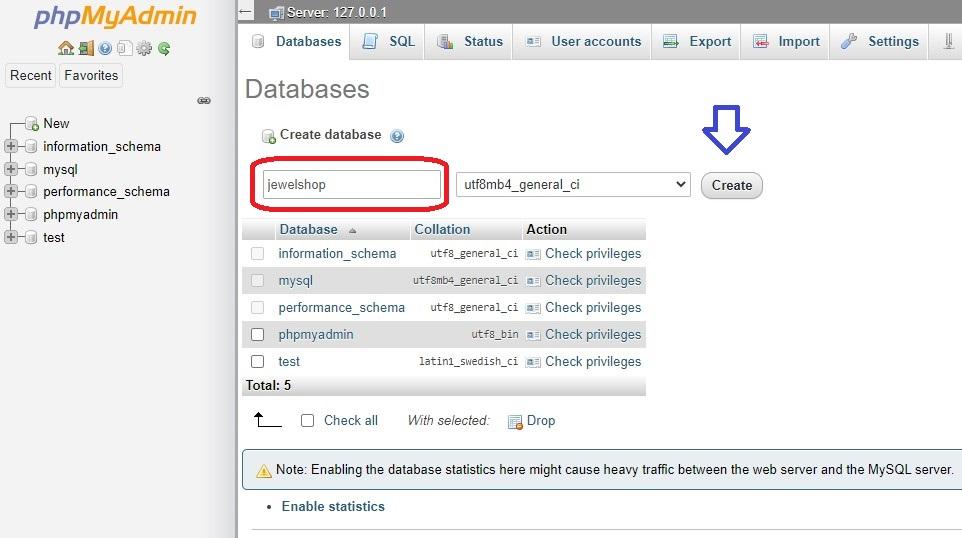Check privileges for performance_schema
Image resolution: width=962 pixels, height=538 pixels.
(584, 307)
